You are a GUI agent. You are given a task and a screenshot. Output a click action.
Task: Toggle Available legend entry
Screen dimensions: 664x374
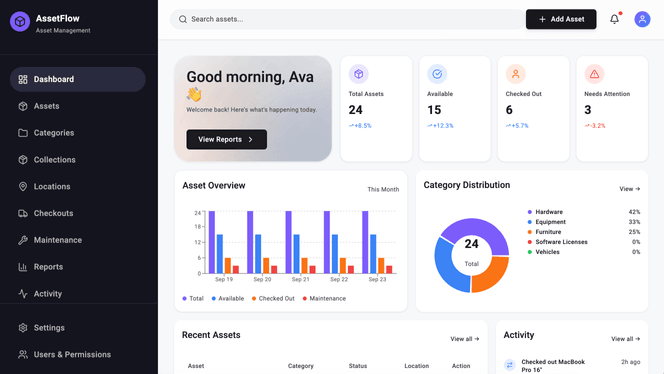coord(228,299)
